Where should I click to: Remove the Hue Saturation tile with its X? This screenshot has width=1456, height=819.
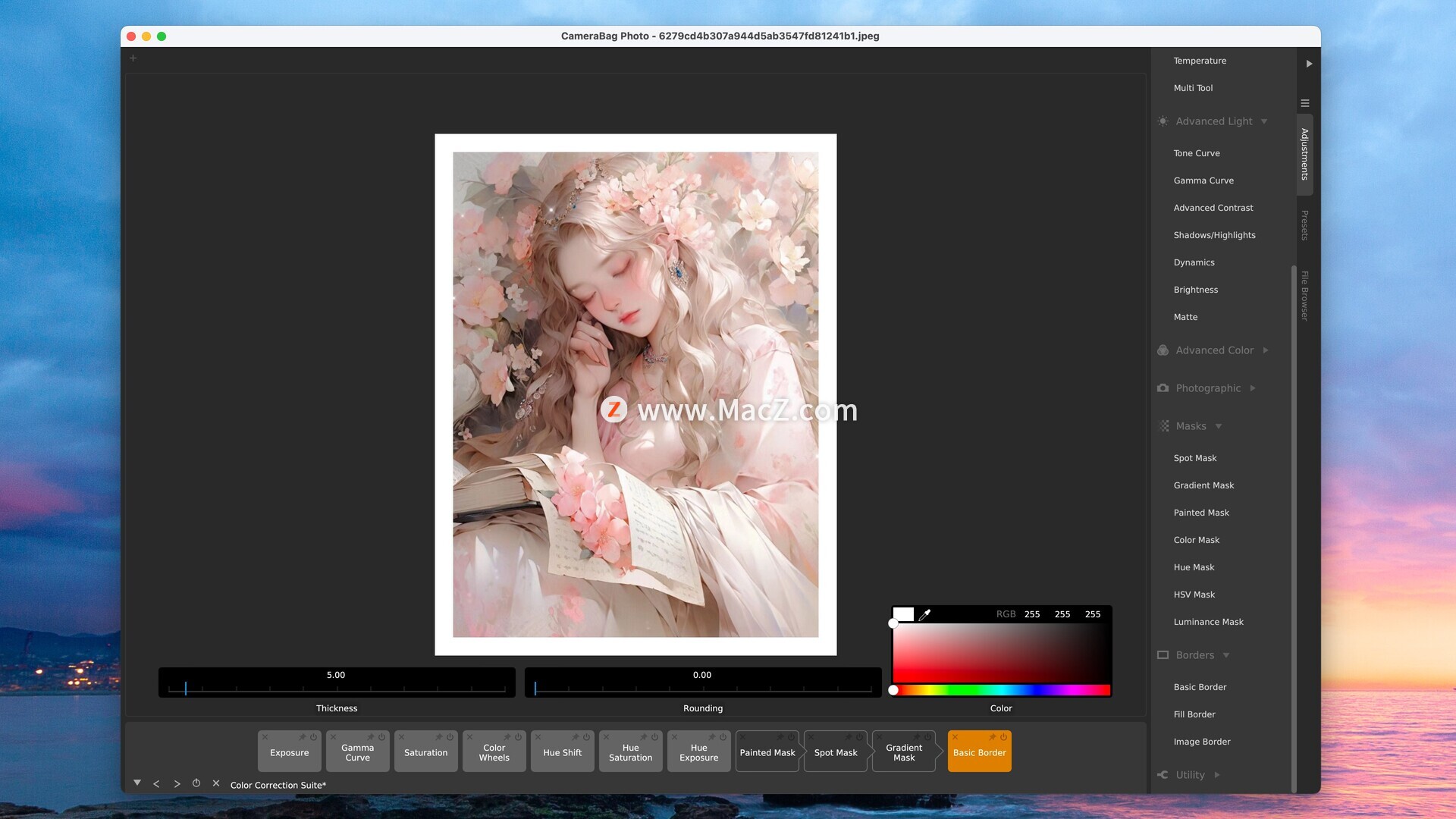[x=606, y=737]
